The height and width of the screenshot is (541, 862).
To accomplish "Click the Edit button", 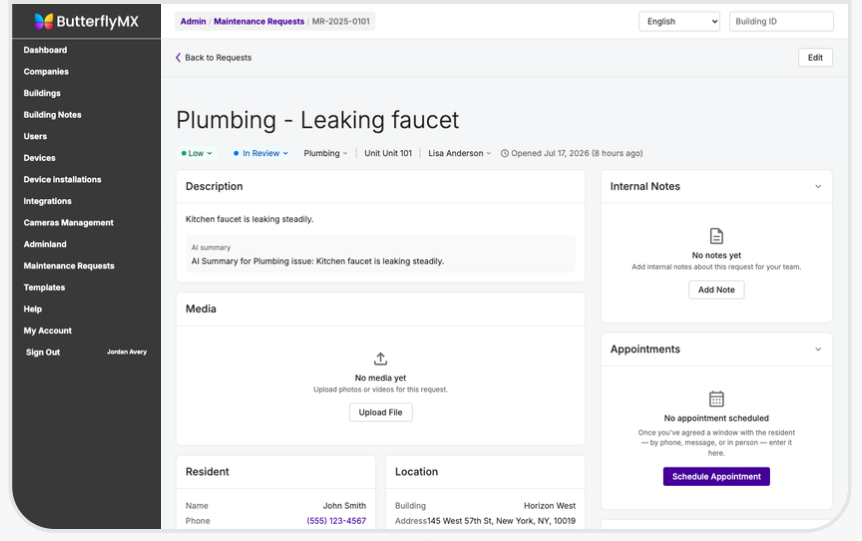I will coord(815,57).
